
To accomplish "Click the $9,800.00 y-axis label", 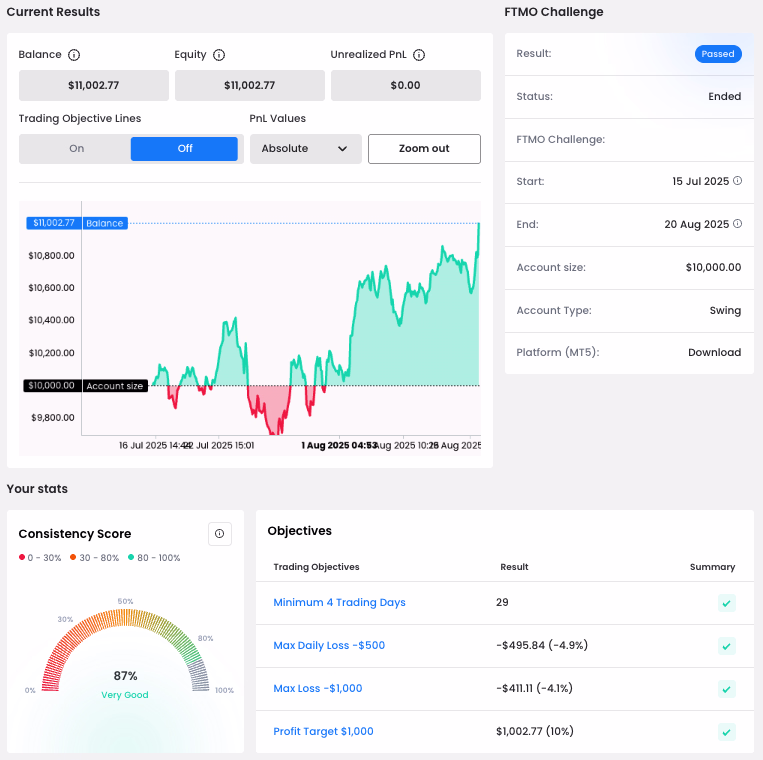I will 53,417.
